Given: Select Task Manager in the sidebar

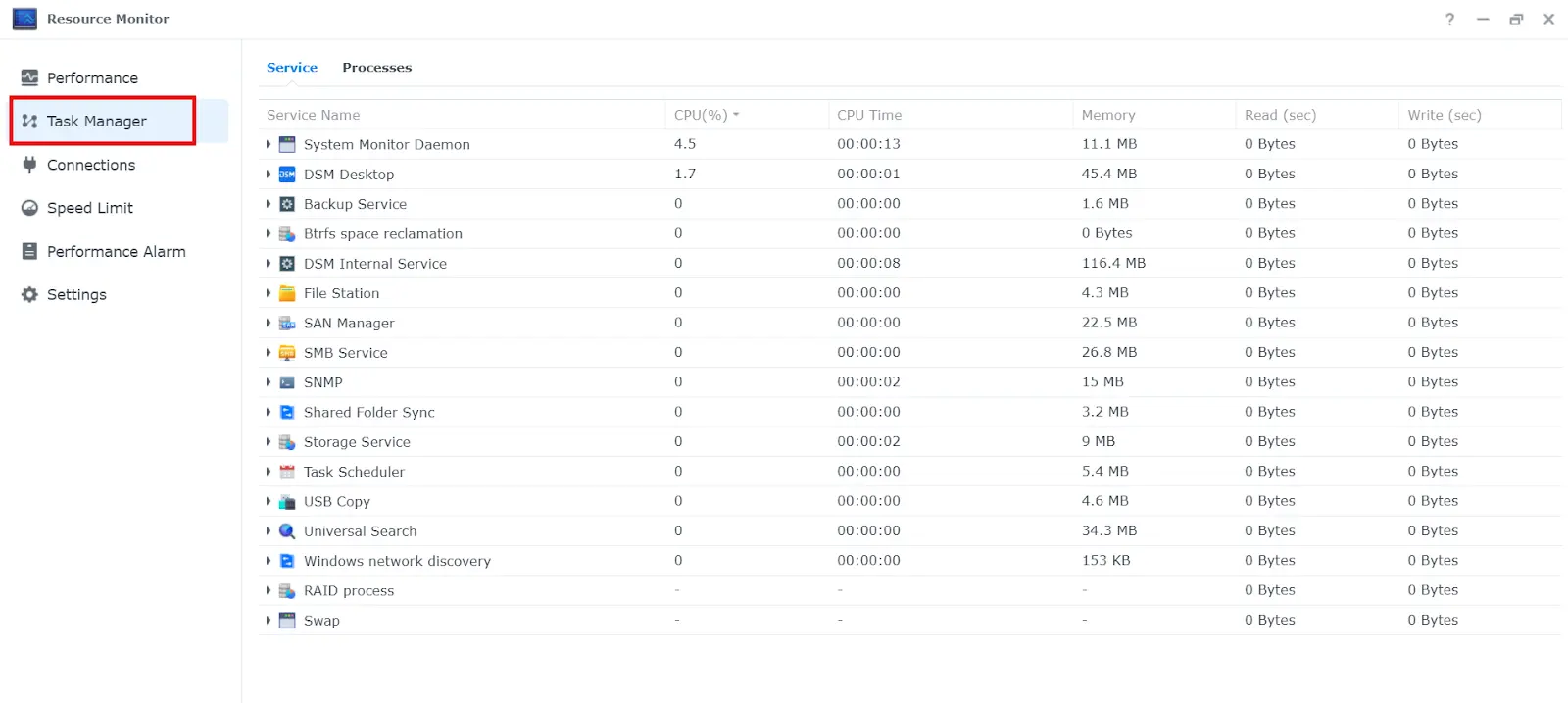Looking at the screenshot, I should (120, 122).
